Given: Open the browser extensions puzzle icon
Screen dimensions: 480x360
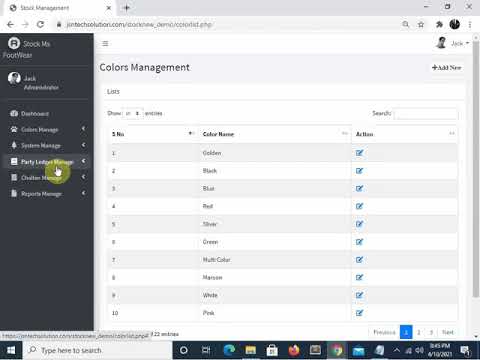Looking at the screenshot, I should pyautogui.click(x=439, y=24).
